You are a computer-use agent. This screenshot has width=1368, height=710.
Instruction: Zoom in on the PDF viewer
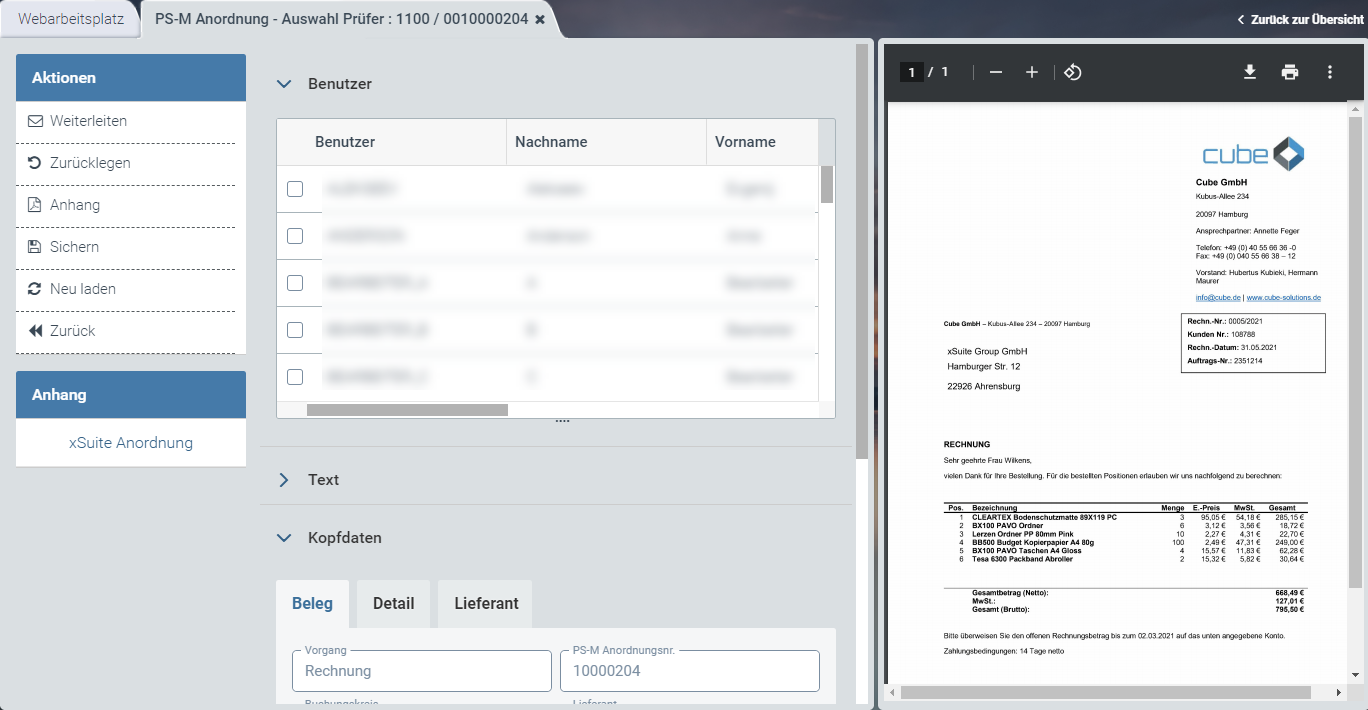click(1032, 72)
